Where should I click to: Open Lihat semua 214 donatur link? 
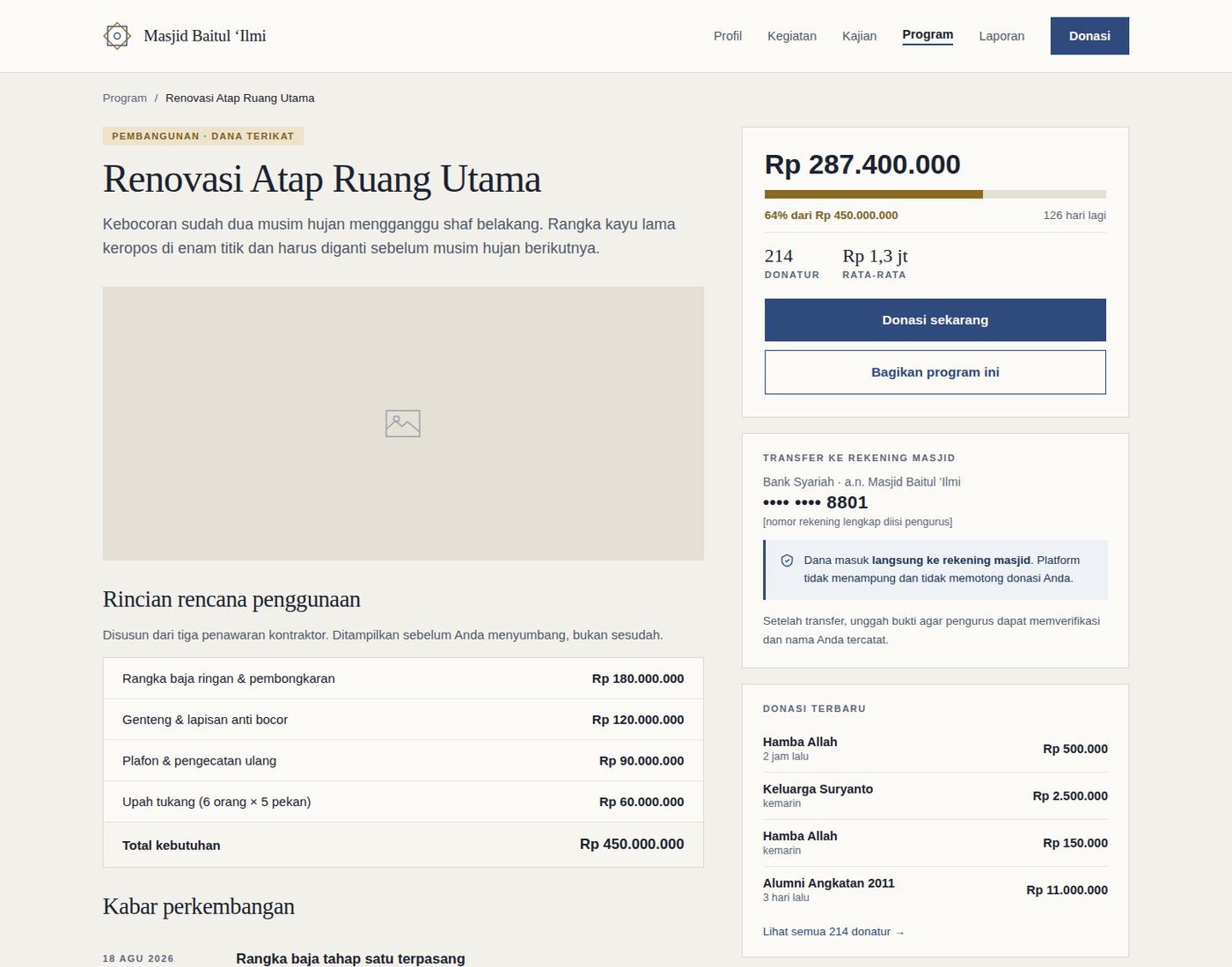pos(833,932)
